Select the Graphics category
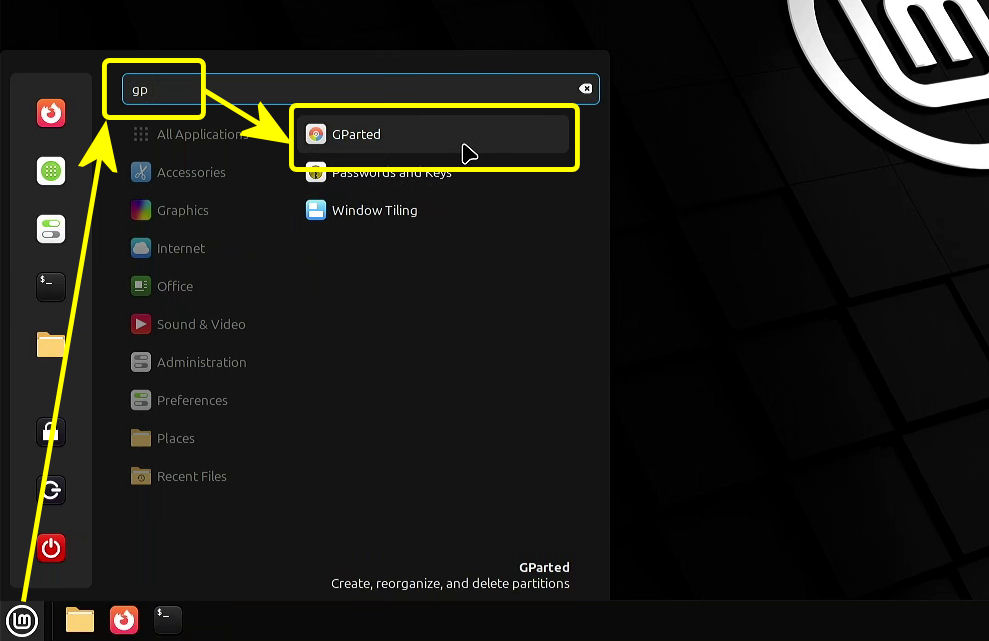The image size is (989, 641). tap(182, 210)
